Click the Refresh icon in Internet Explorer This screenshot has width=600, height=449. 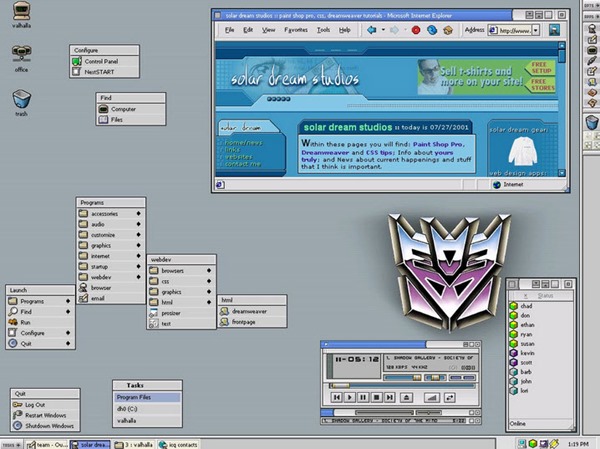pyautogui.click(x=432, y=30)
